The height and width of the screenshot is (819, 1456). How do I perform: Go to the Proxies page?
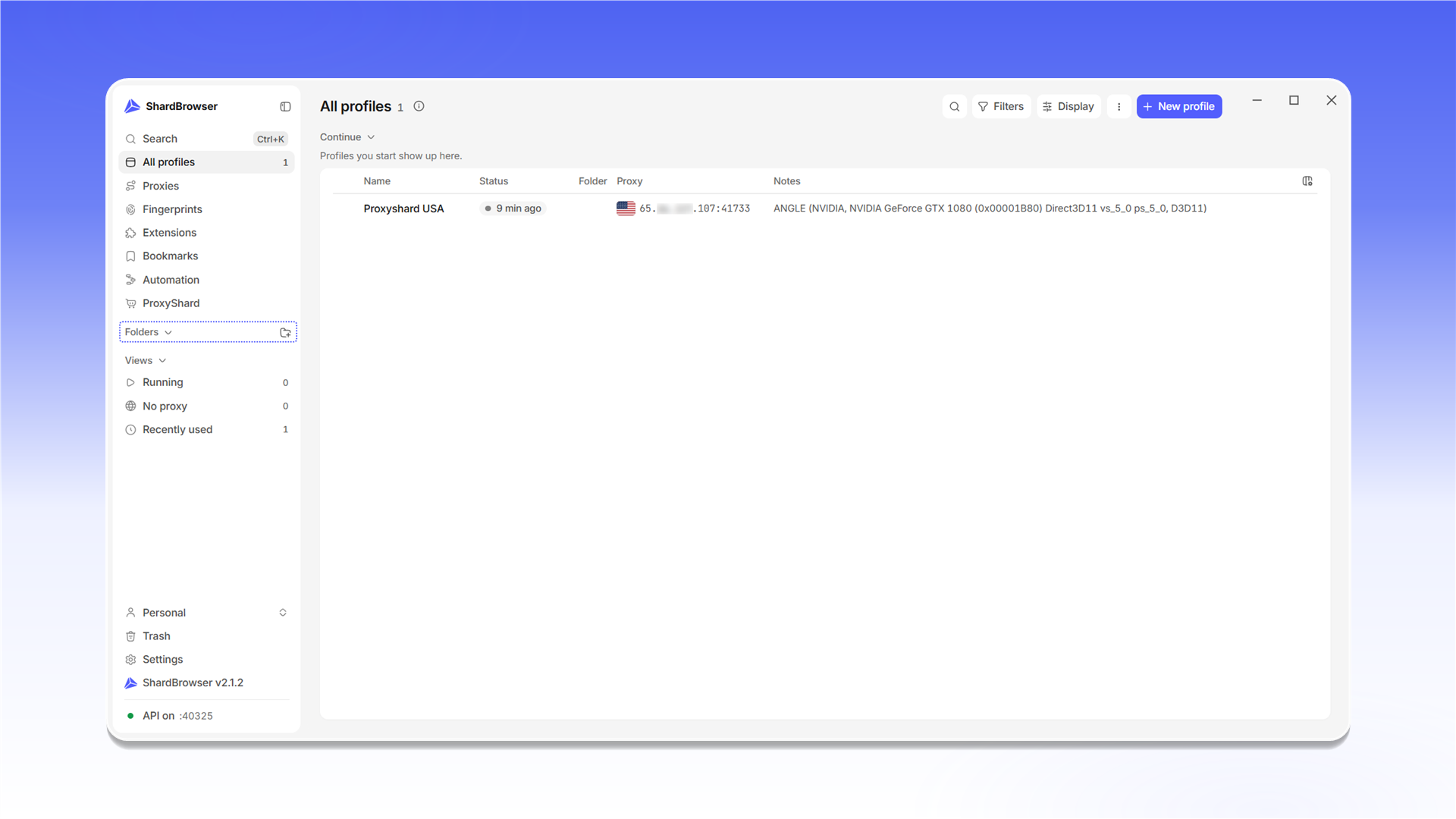pos(206,186)
